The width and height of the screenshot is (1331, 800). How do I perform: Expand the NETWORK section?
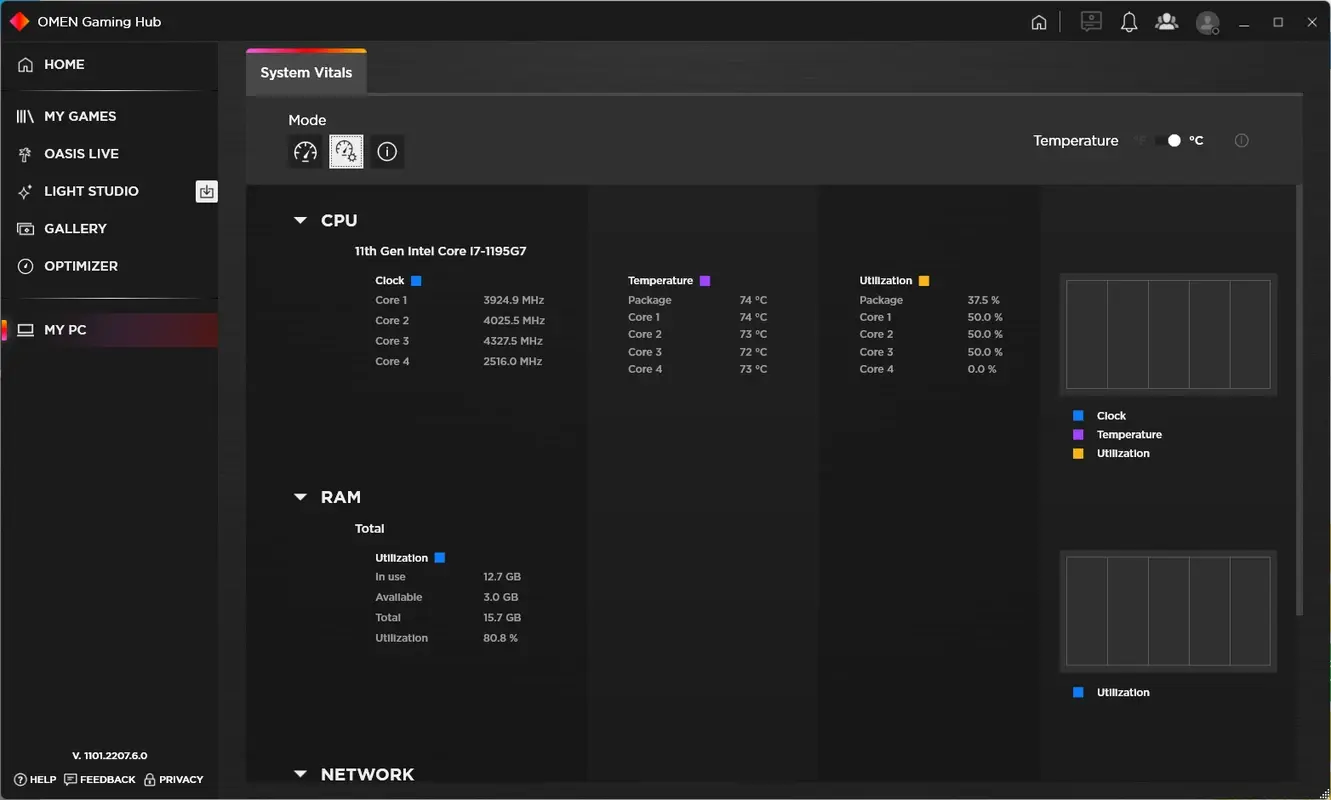pyautogui.click(x=299, y=773)
